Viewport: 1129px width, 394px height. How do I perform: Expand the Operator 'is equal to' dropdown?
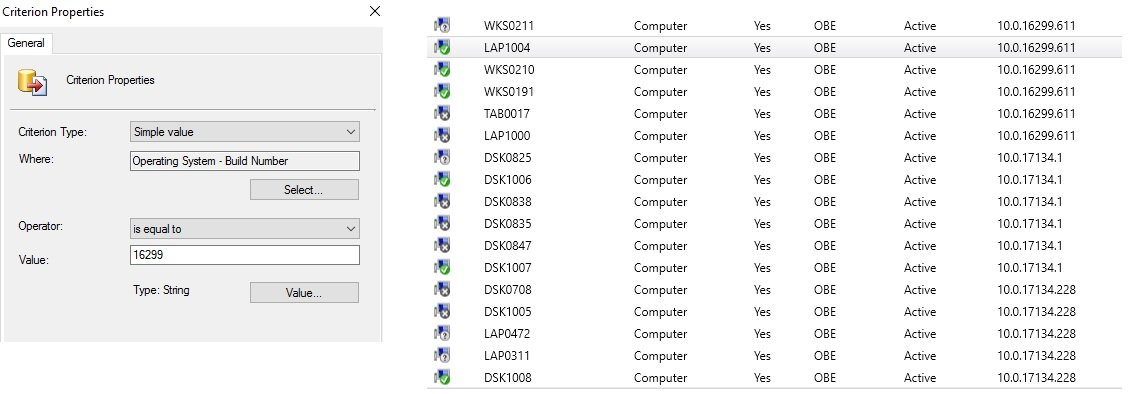[245, 229]
